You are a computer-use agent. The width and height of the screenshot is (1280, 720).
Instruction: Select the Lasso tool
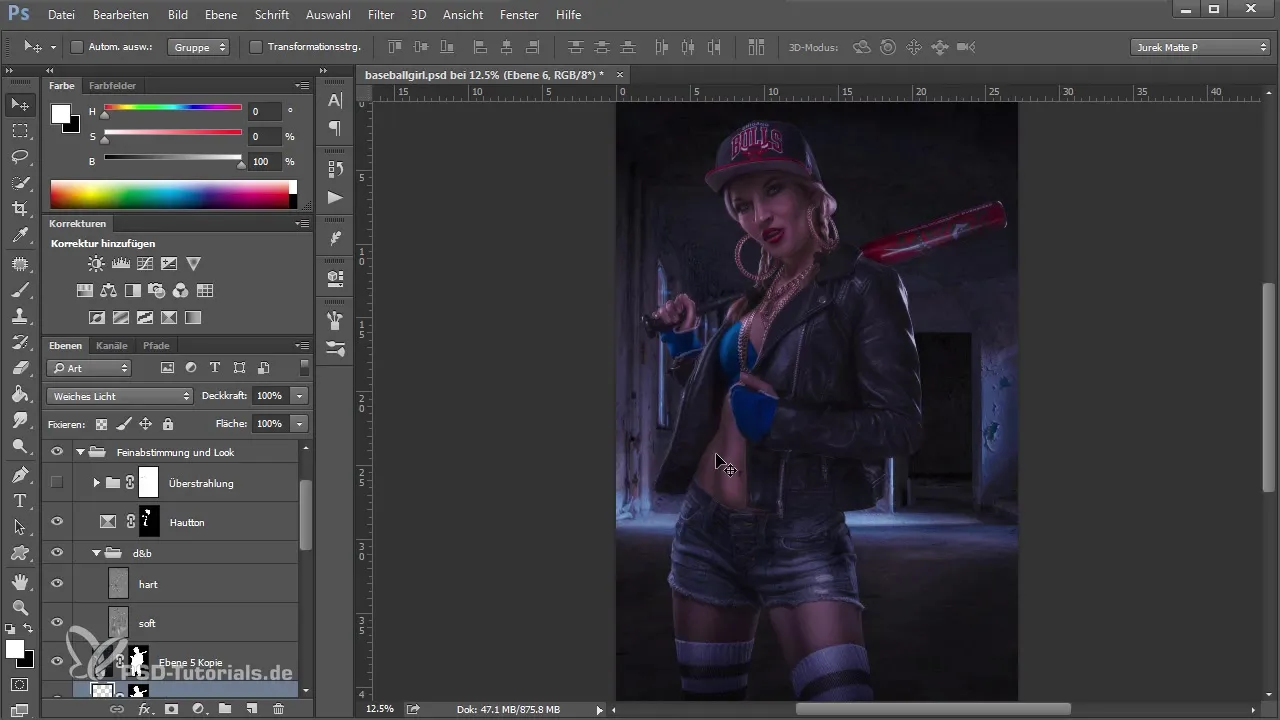click(20, 157)
